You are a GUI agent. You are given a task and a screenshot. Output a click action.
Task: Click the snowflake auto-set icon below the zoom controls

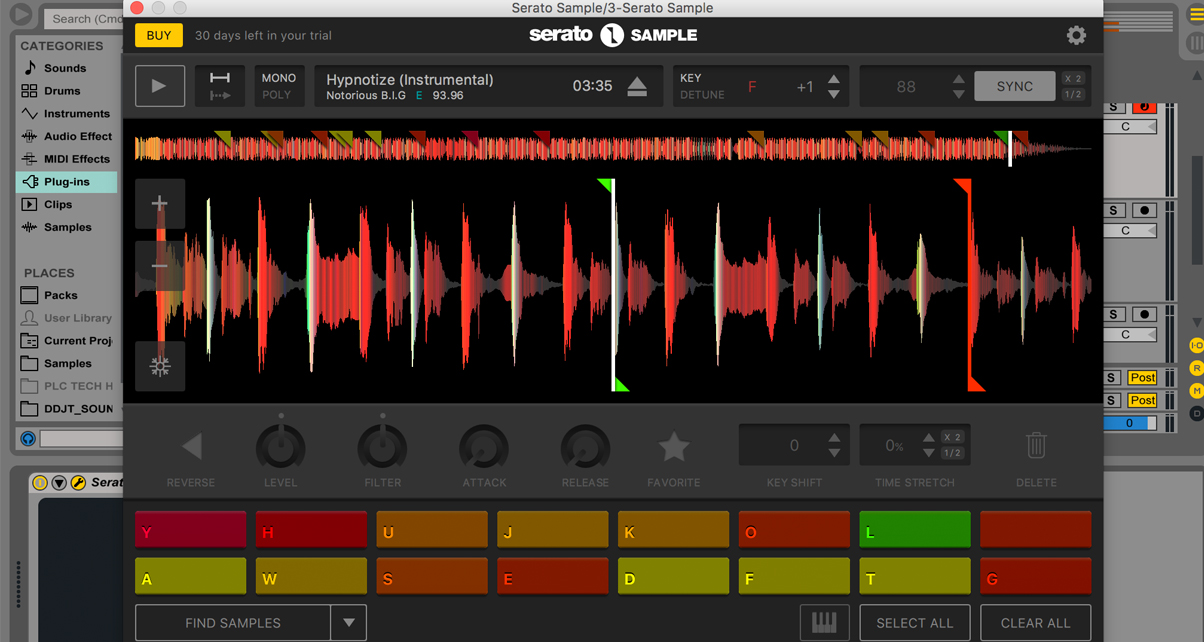click(159, 366)
